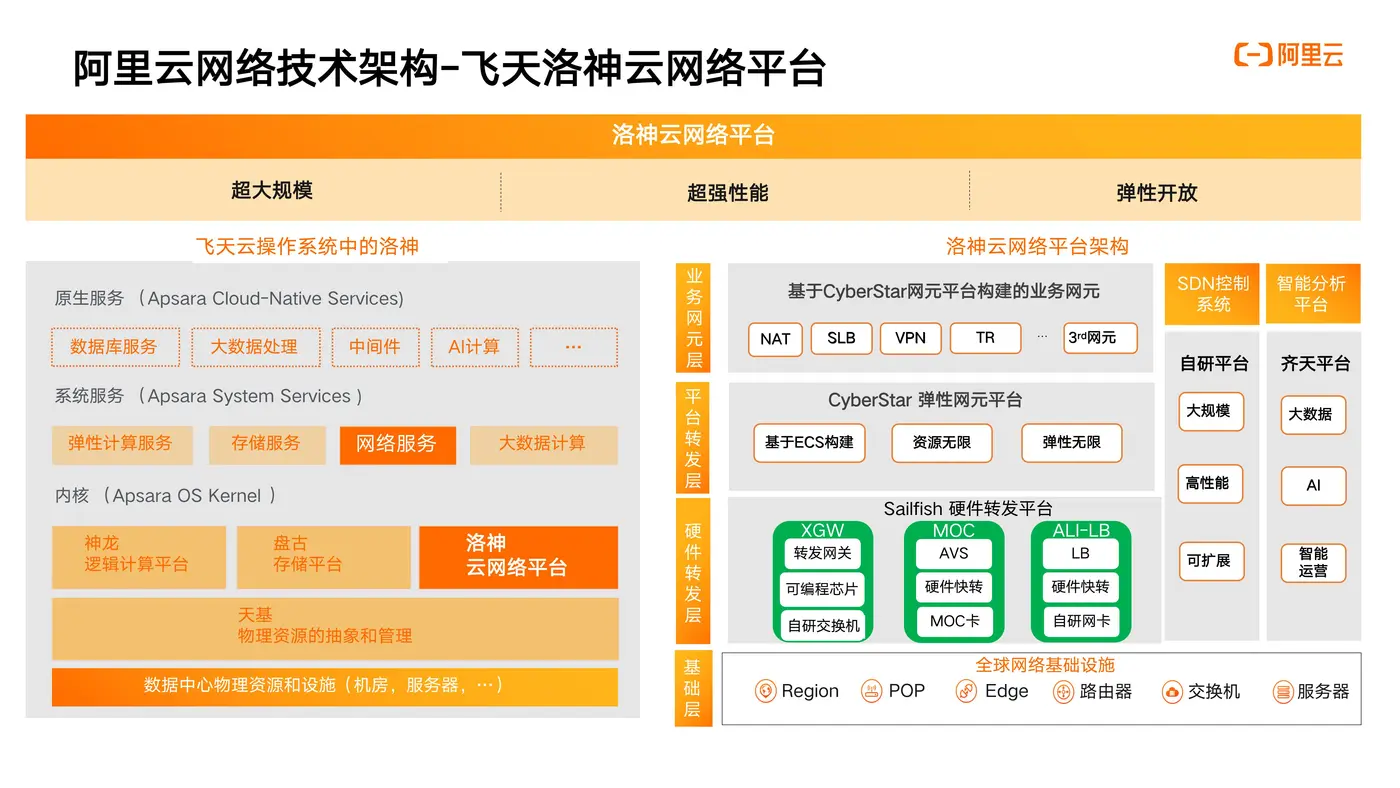This screenshot has width=1400, height=788.
Task: Click the SLB network element box
Action: (841, 338)
